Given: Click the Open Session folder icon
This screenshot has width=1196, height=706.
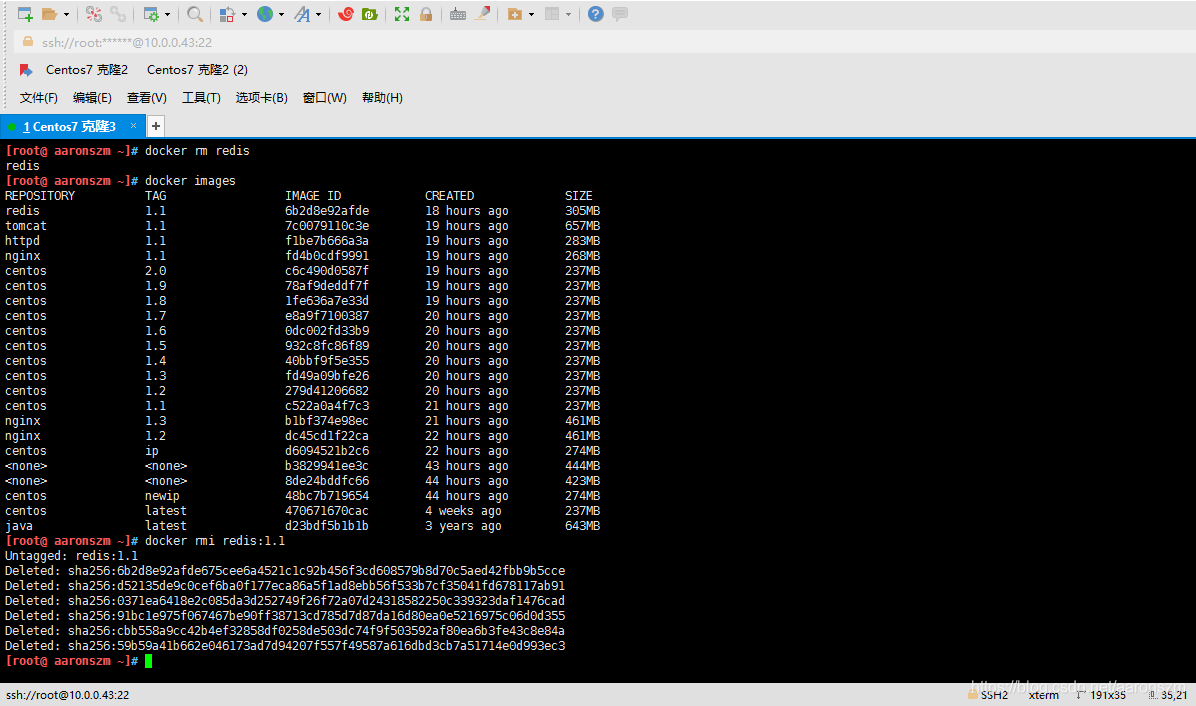Looking at the screenshot, I should (x=50, y=14).
